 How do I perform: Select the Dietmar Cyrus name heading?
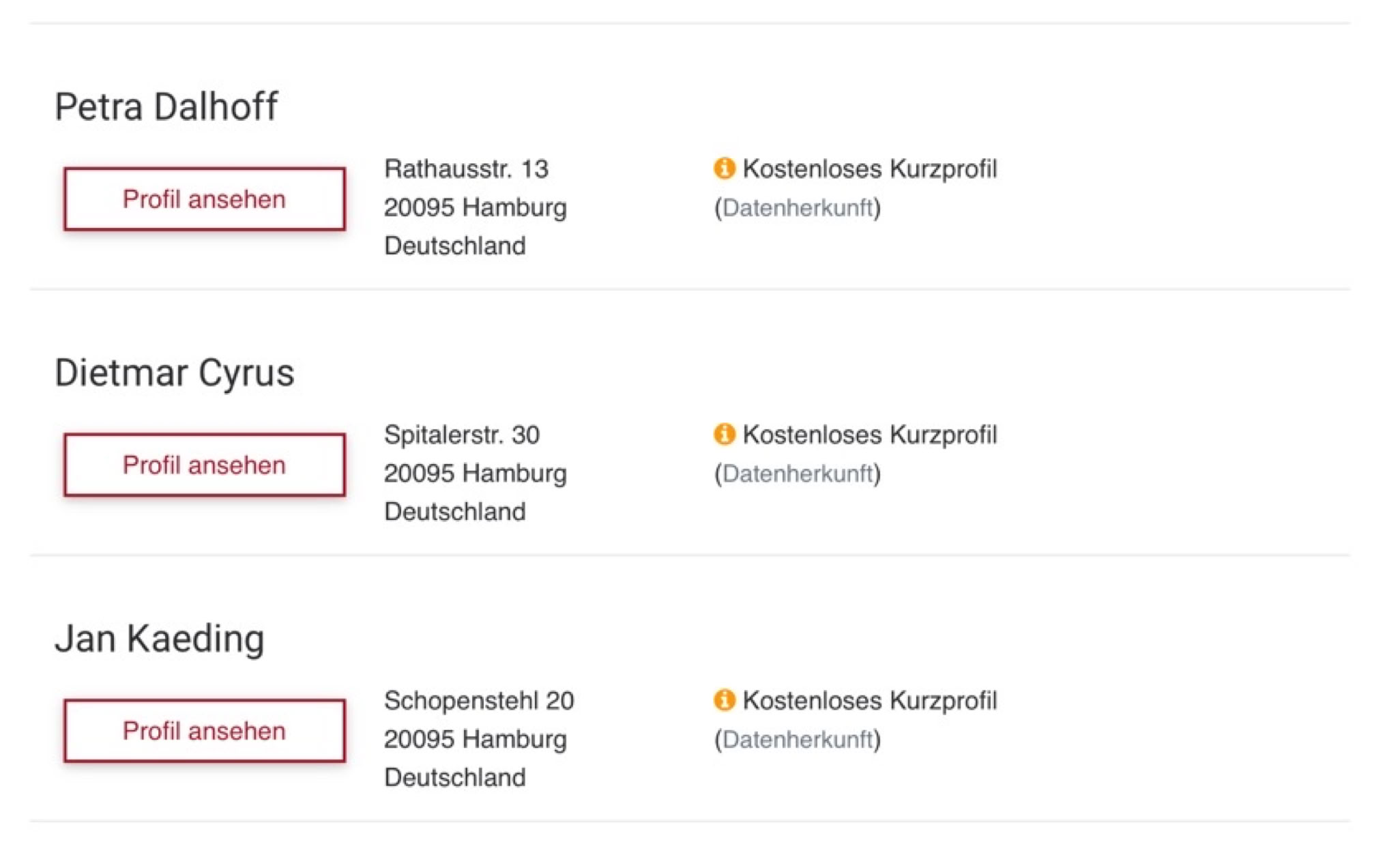coord(174,373)
